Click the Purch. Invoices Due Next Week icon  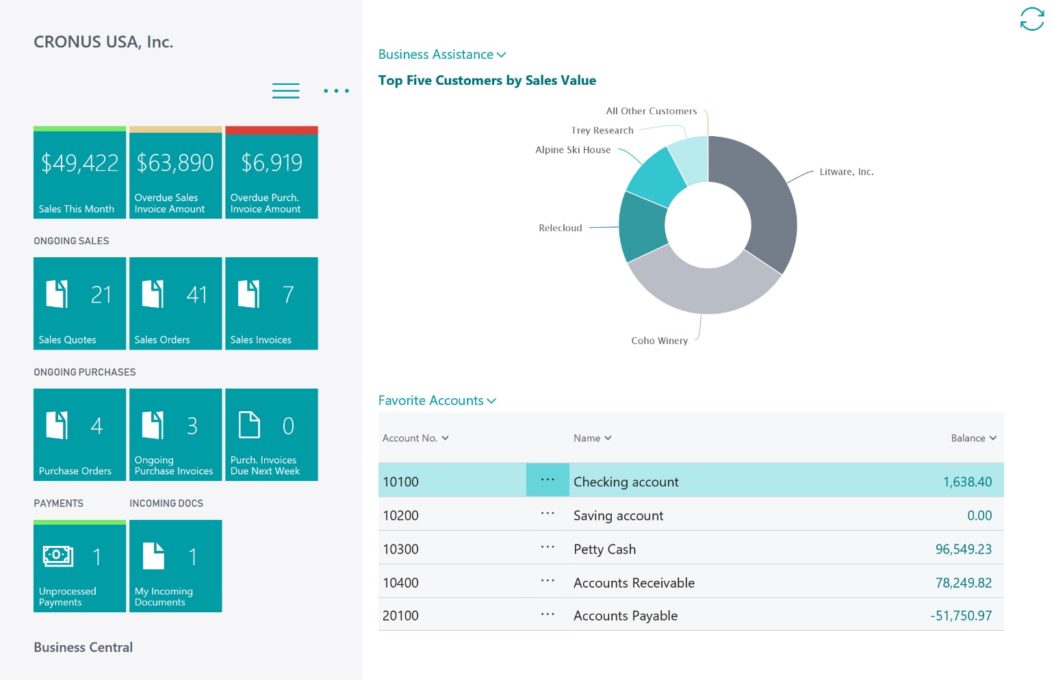point(249,425)
